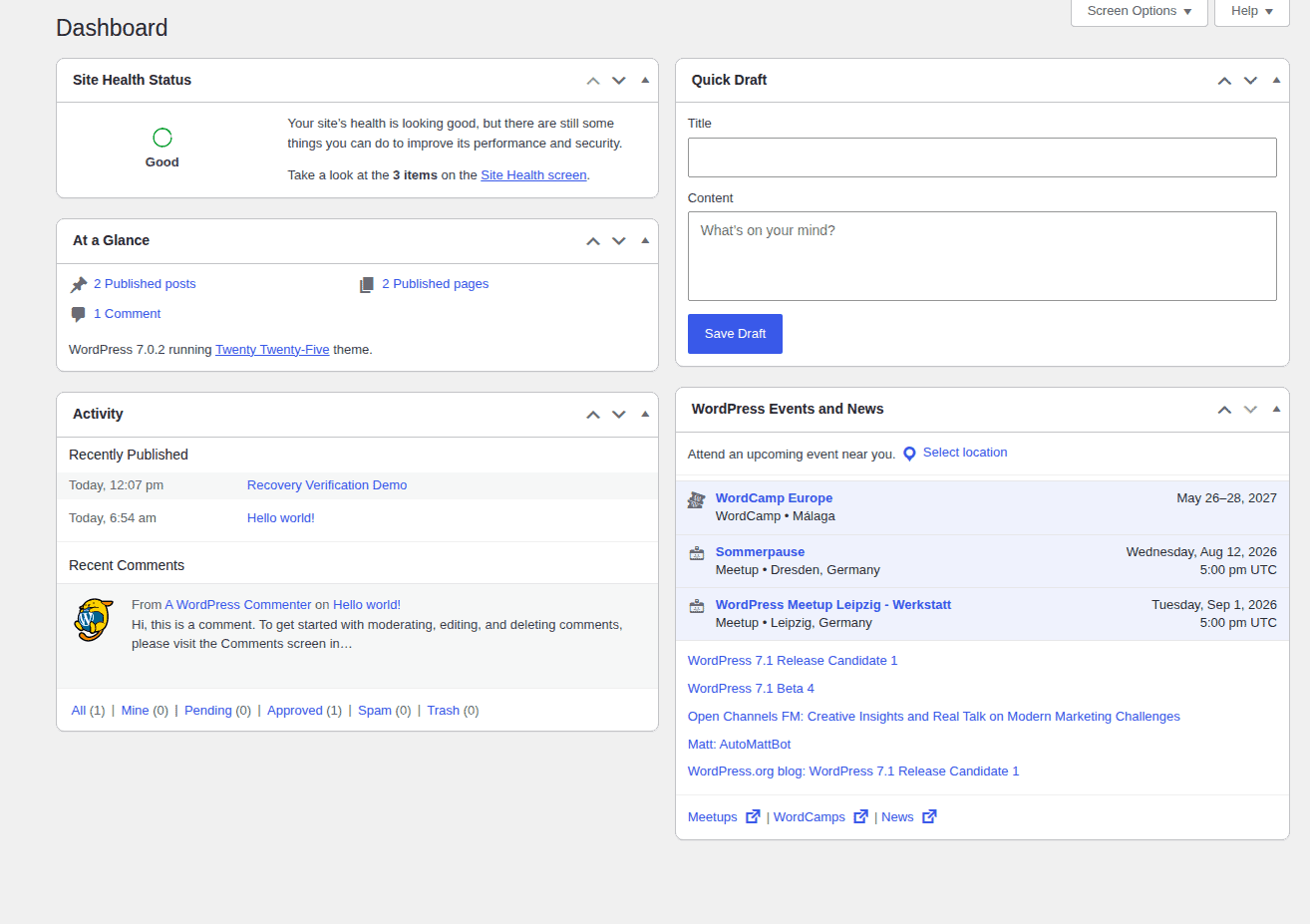This screenshot has width=1310, height=924.
Task: Open the Open Channels FM article
Action: coord(934,717)
